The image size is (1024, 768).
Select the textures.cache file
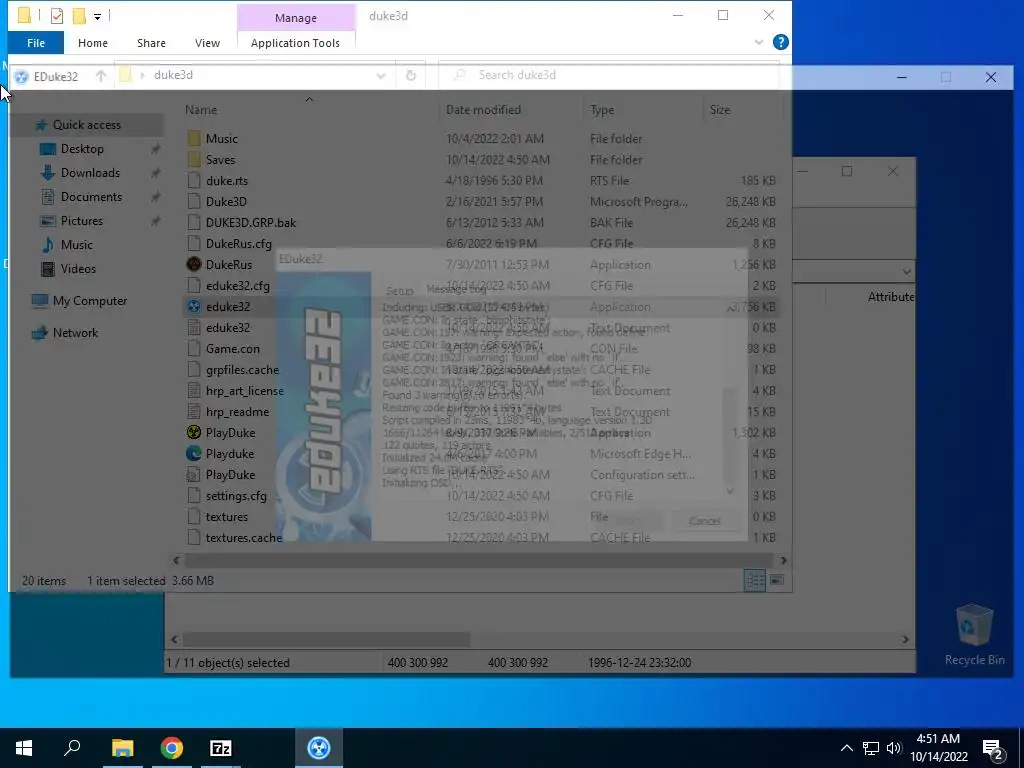tap(244, 537)
